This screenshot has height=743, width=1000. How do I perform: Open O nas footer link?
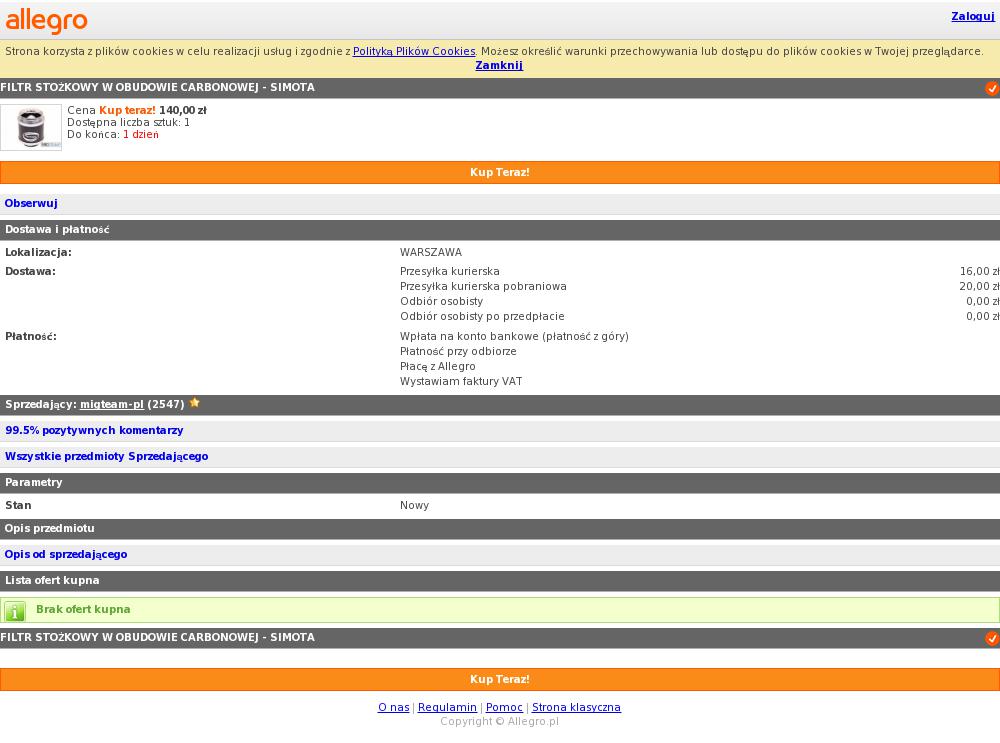(x=393, y=707)
